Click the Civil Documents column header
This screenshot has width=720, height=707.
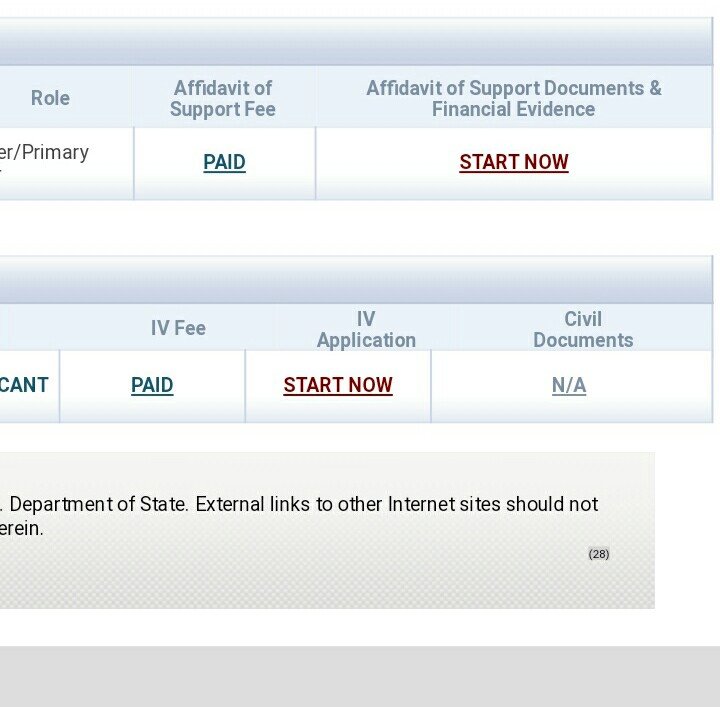point(583,329)
